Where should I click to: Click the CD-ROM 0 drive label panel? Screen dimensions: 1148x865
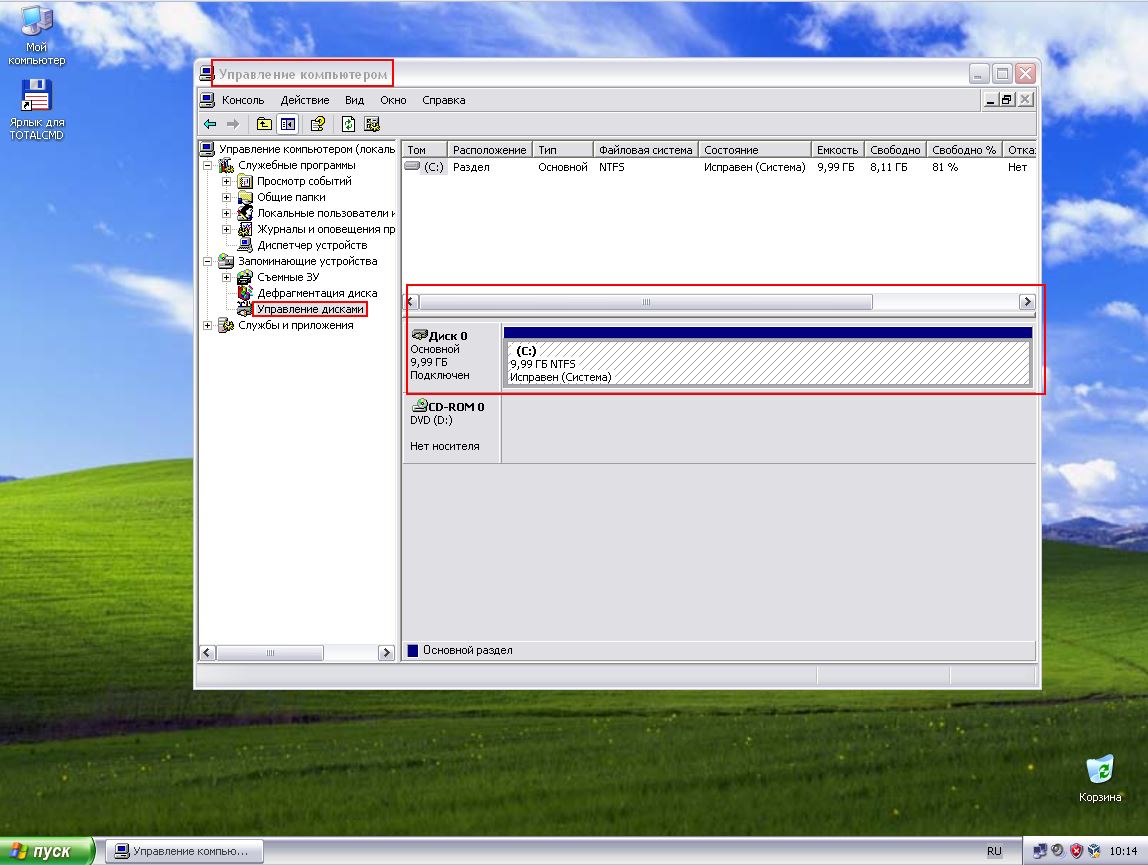[x=451, y=427]
